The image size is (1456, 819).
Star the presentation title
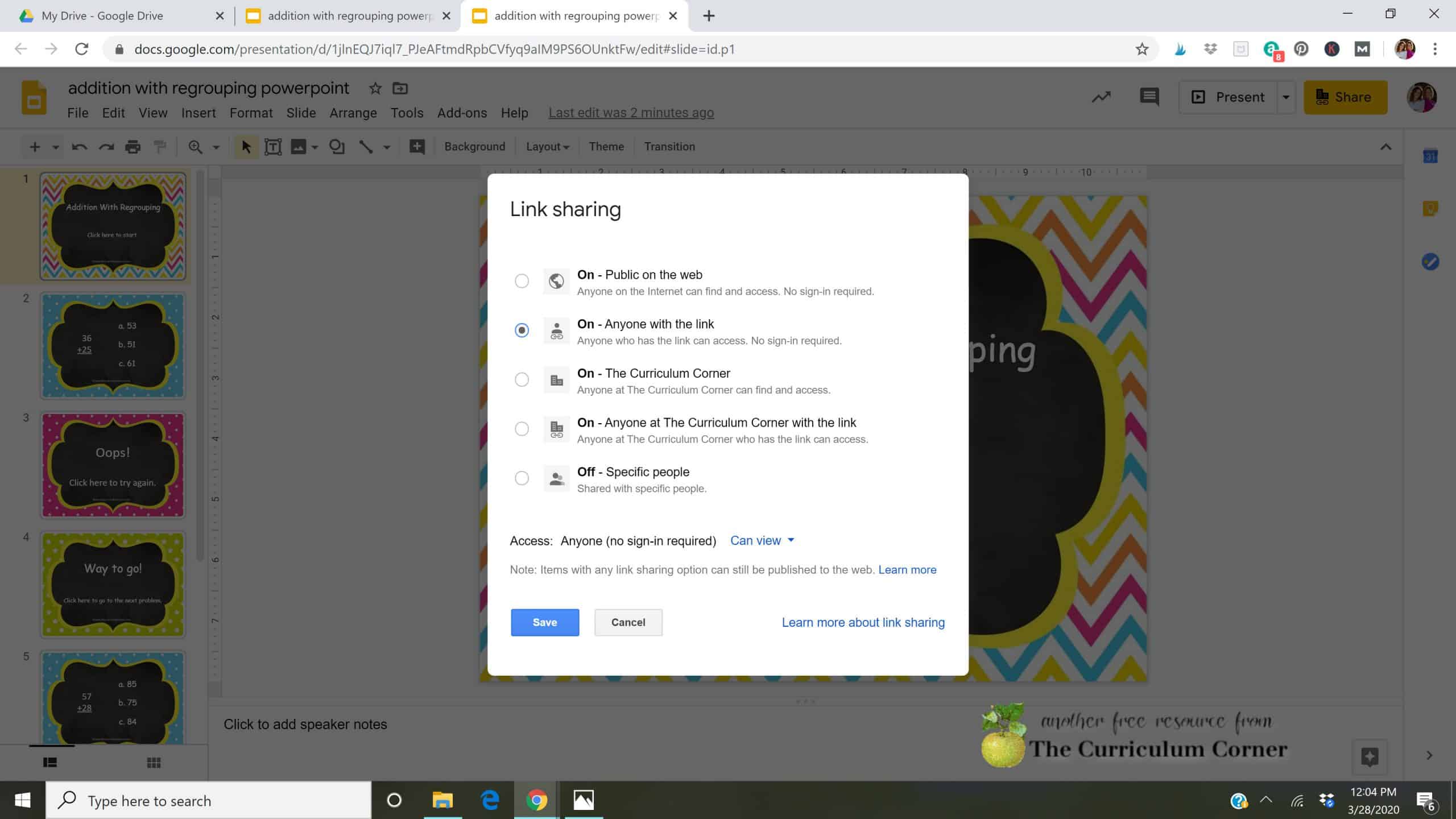point(375,88)
